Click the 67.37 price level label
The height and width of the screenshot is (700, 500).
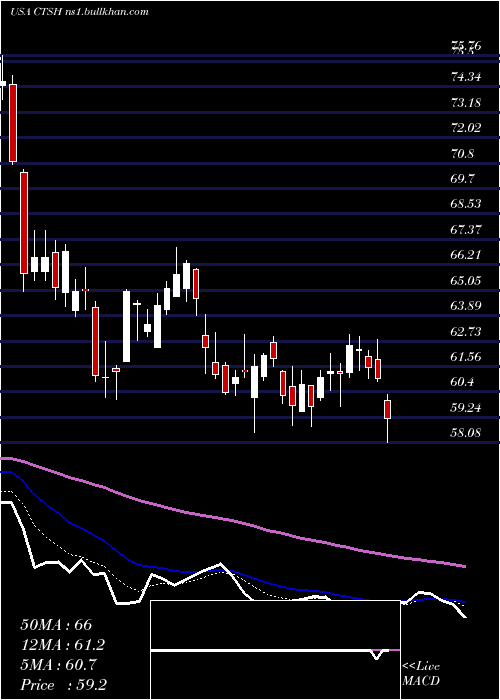click(x=467, y=230)
